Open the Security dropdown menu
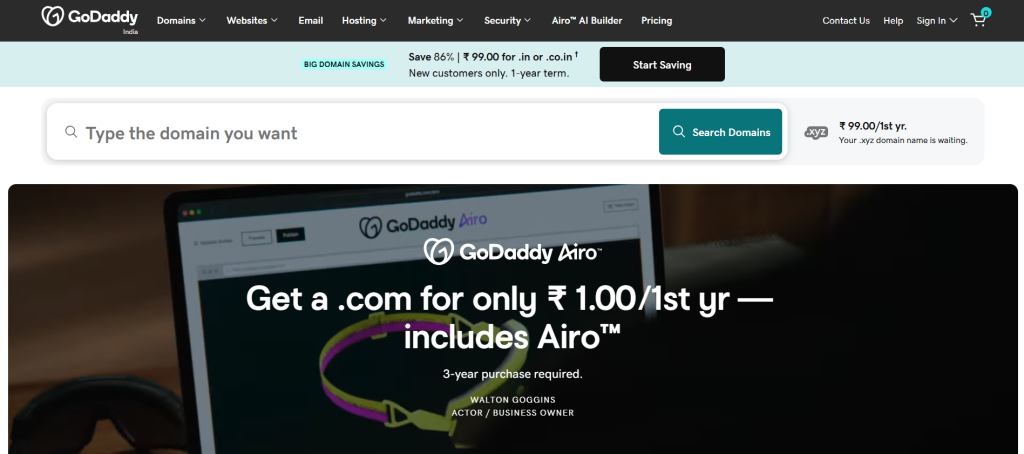The width and height of the screenshot is (1024, 454). click(x=507, y=20)
